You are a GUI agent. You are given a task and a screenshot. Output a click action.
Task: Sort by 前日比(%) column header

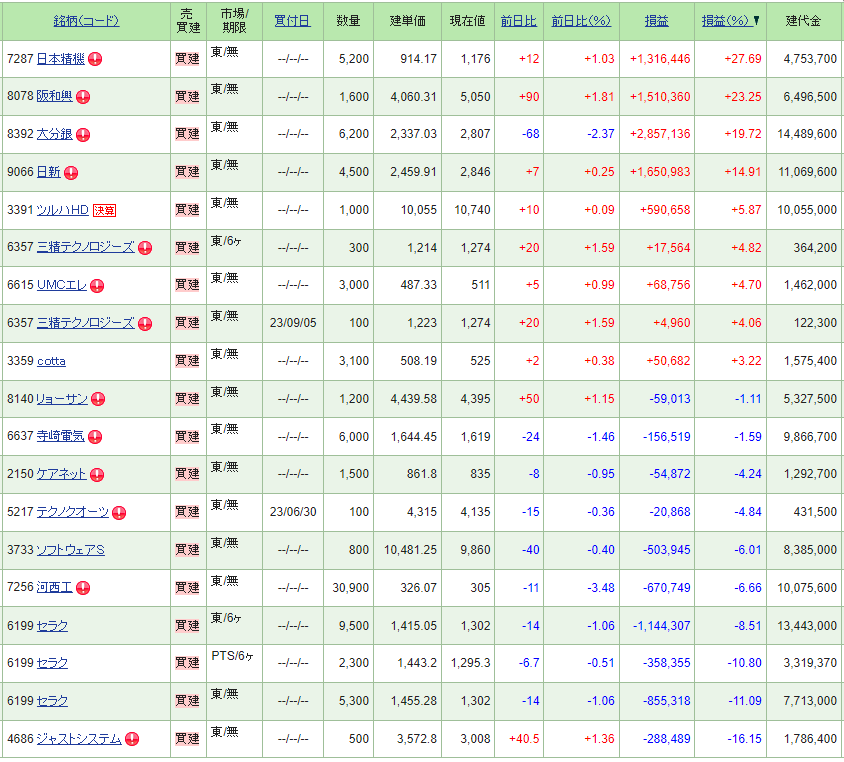click(x=581, y=21)
